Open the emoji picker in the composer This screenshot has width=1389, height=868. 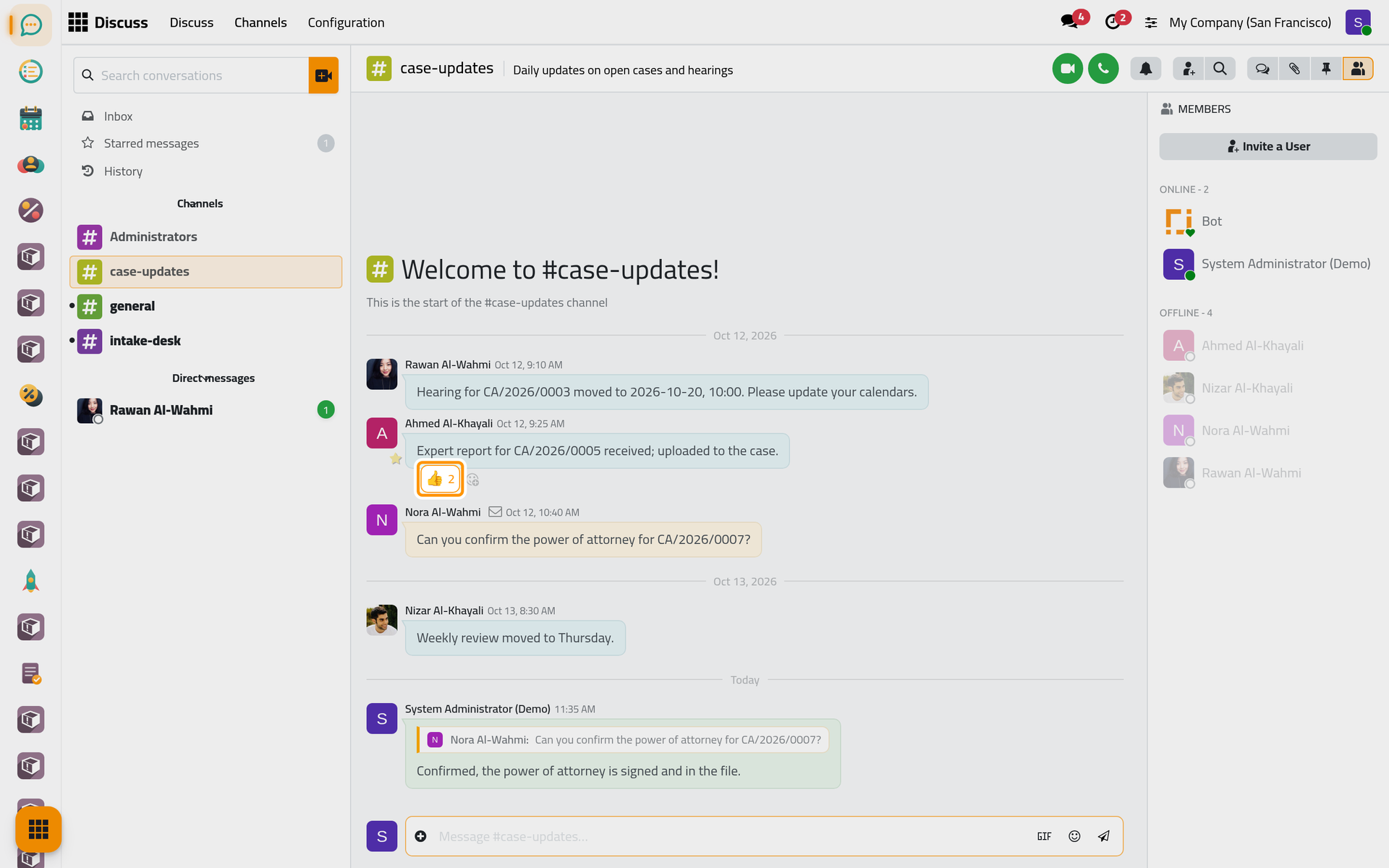click(x=1074, y=836)
